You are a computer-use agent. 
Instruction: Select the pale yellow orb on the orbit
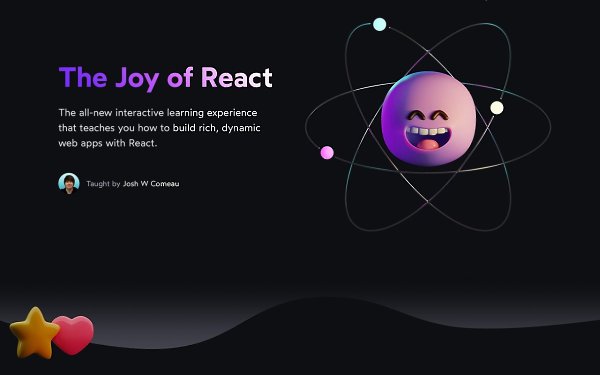pos(497,108)
